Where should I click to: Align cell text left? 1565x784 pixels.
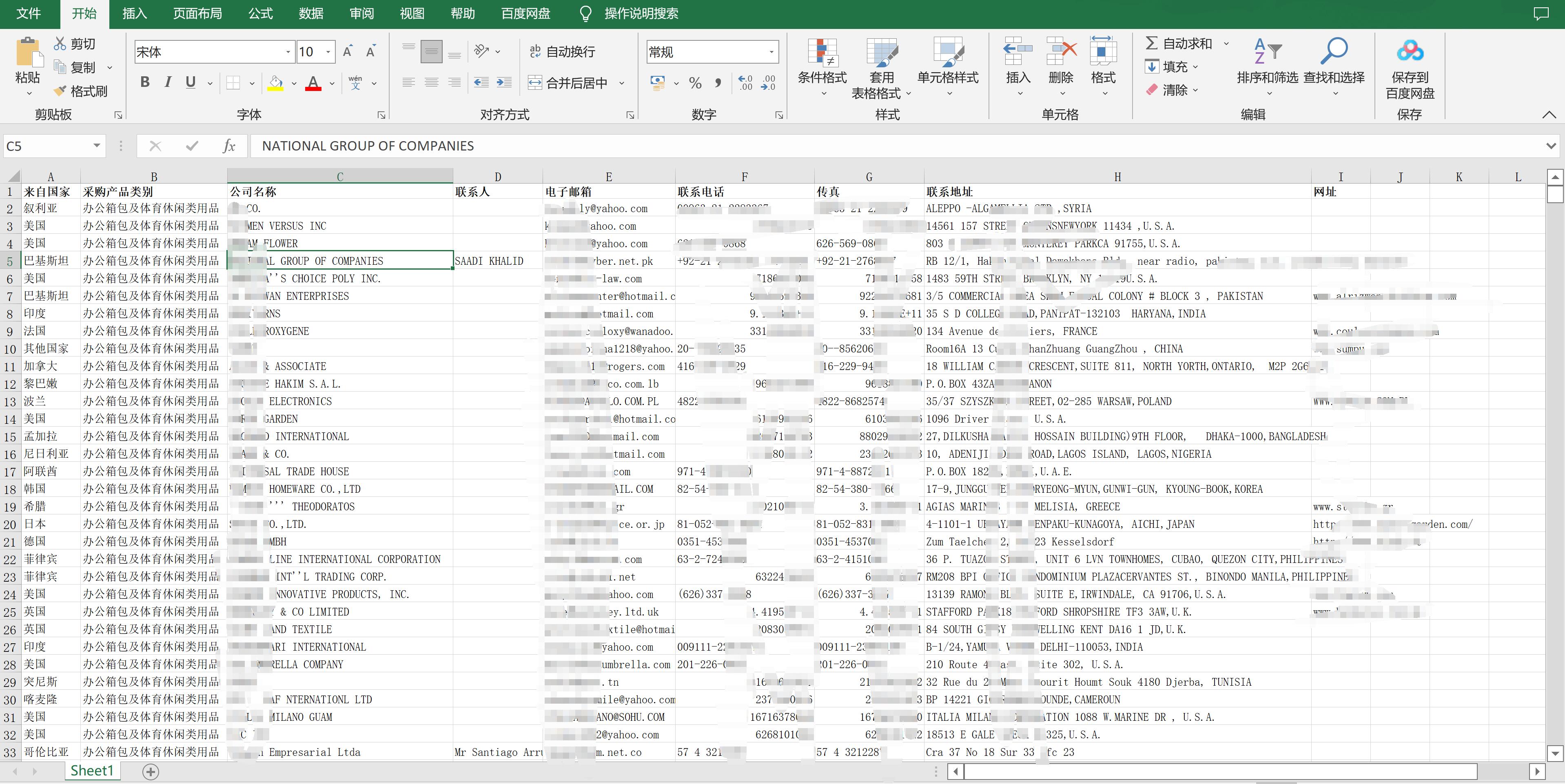click(x=409, y=82)
